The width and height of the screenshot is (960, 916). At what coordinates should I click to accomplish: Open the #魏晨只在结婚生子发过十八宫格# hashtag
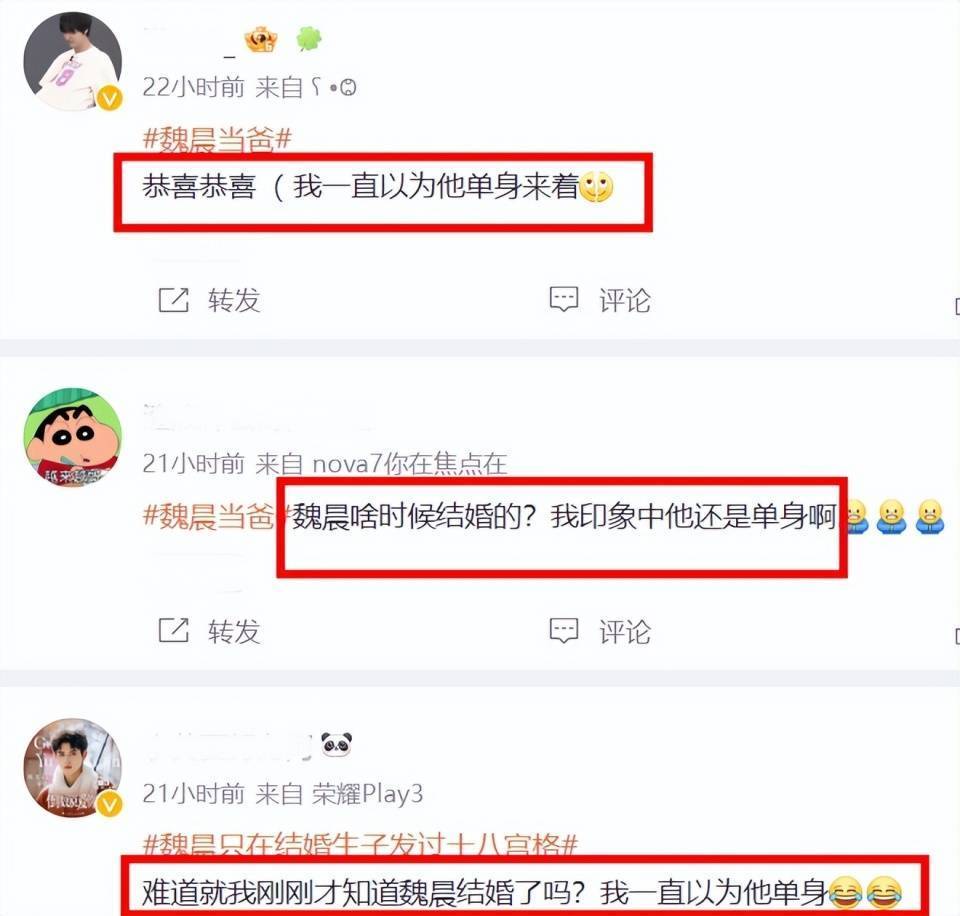360,844
